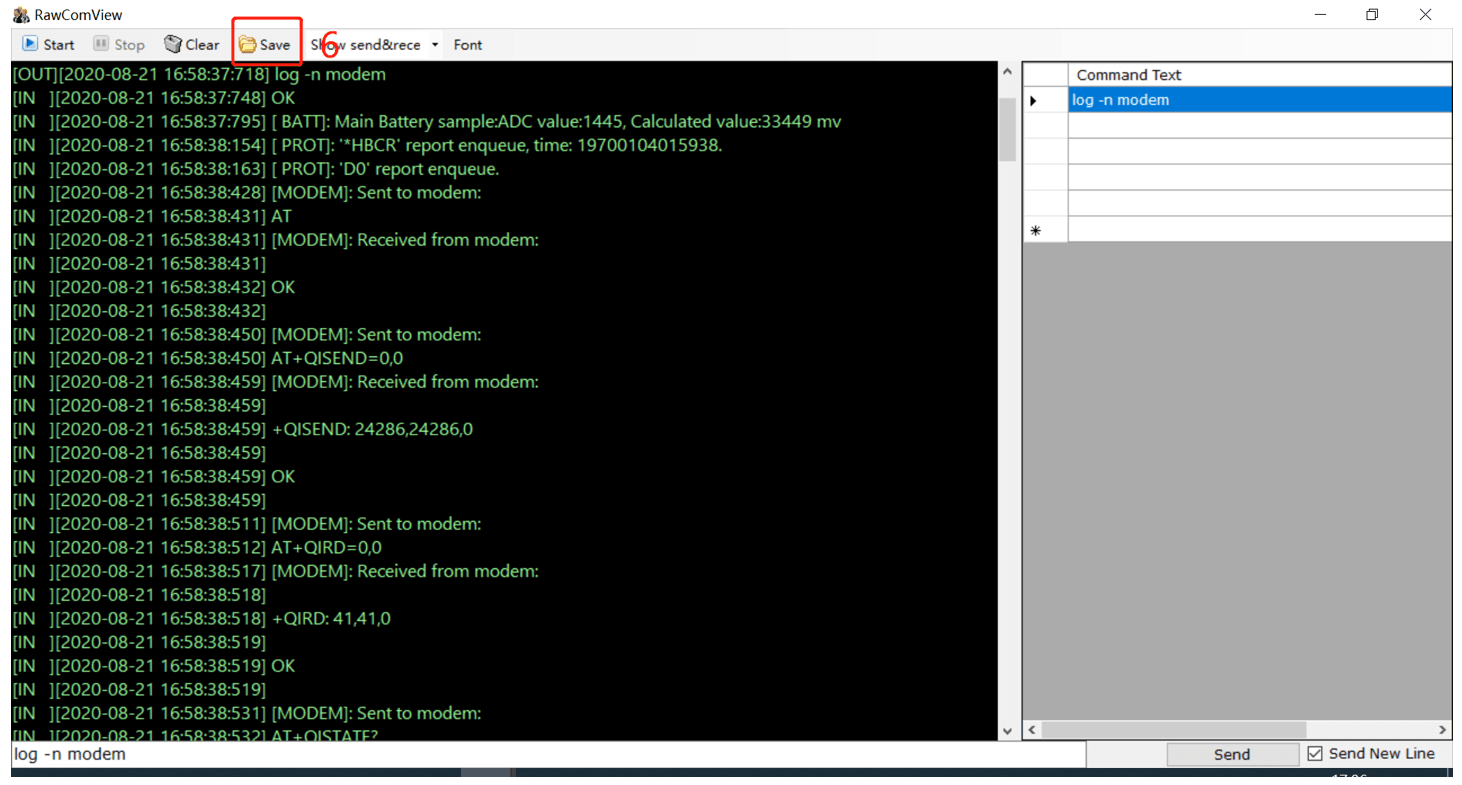This screenshot has height=785, width=1462.
Task: Click the Send button
Action: coord(1231,755)
